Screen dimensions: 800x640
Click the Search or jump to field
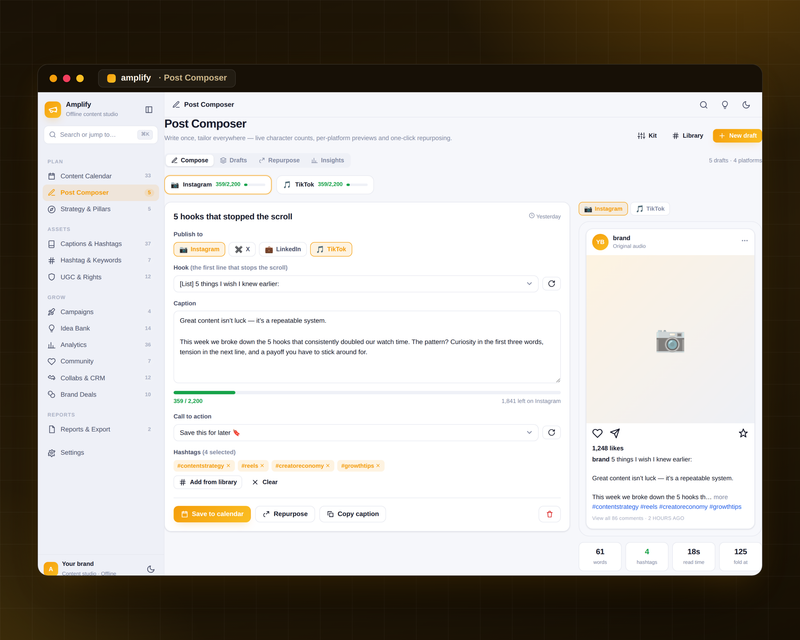click(x=101, y=135)
